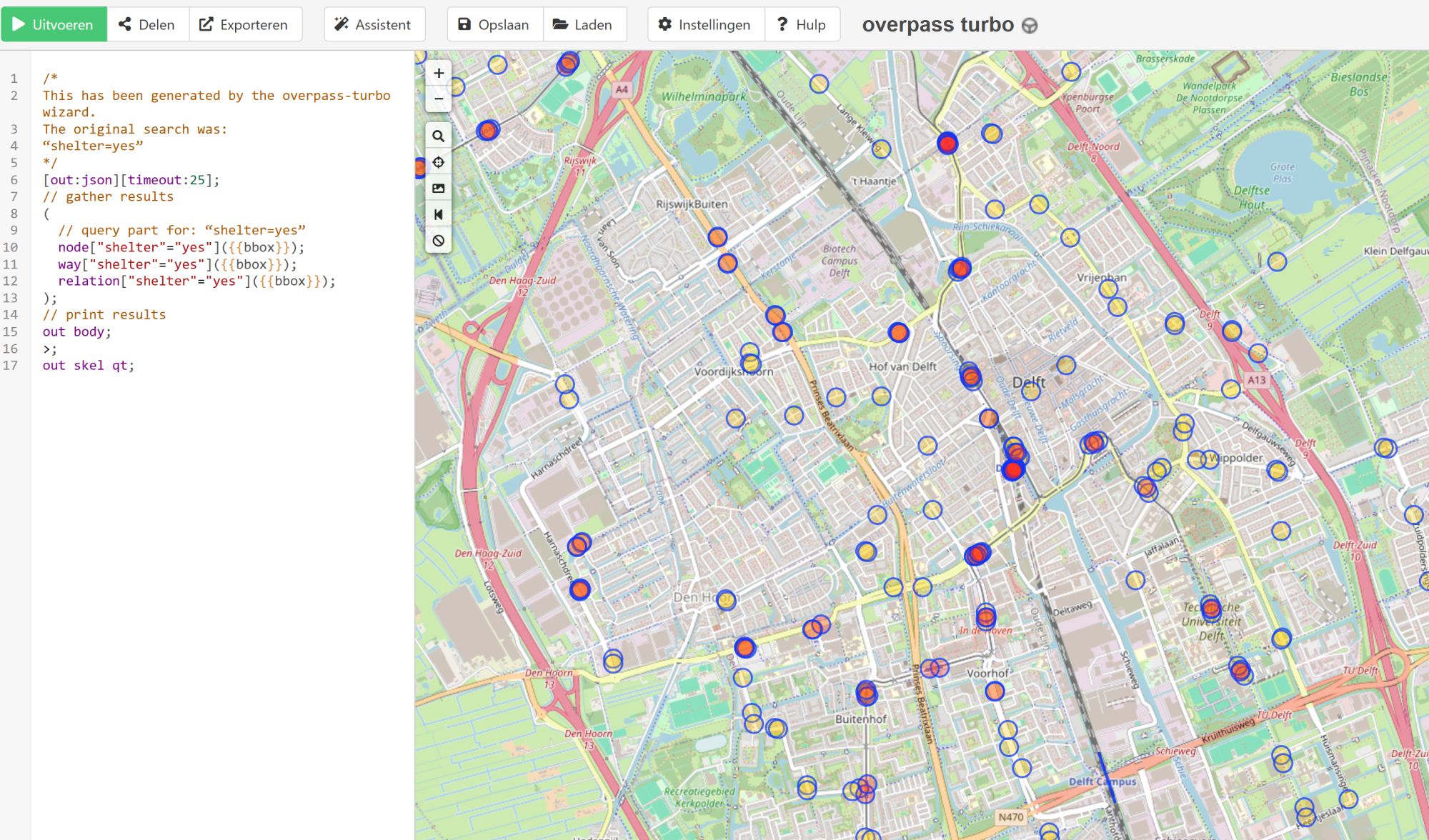Viewport: 1429px width, 840px height.
Task: Click the Voorhof neighborhood label
Action: 988,673
